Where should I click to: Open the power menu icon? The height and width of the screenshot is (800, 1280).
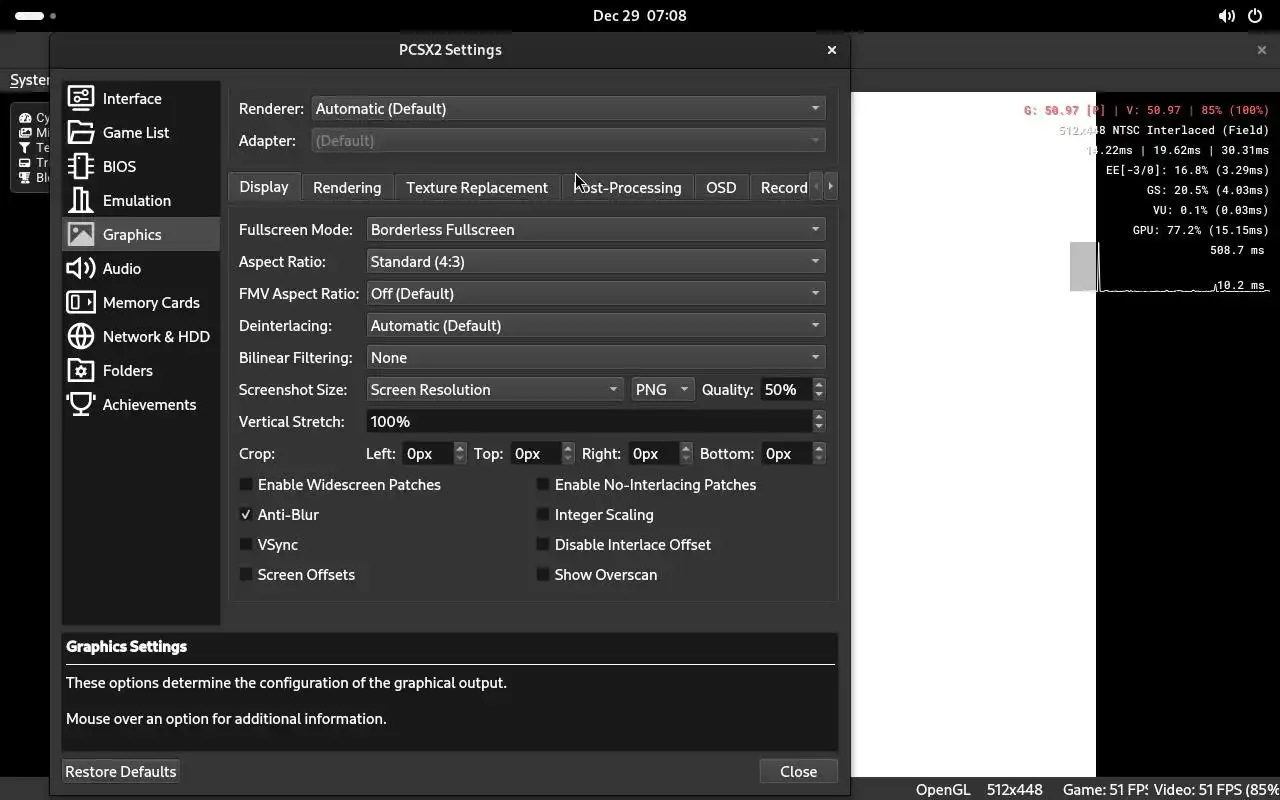[1254, 16]
